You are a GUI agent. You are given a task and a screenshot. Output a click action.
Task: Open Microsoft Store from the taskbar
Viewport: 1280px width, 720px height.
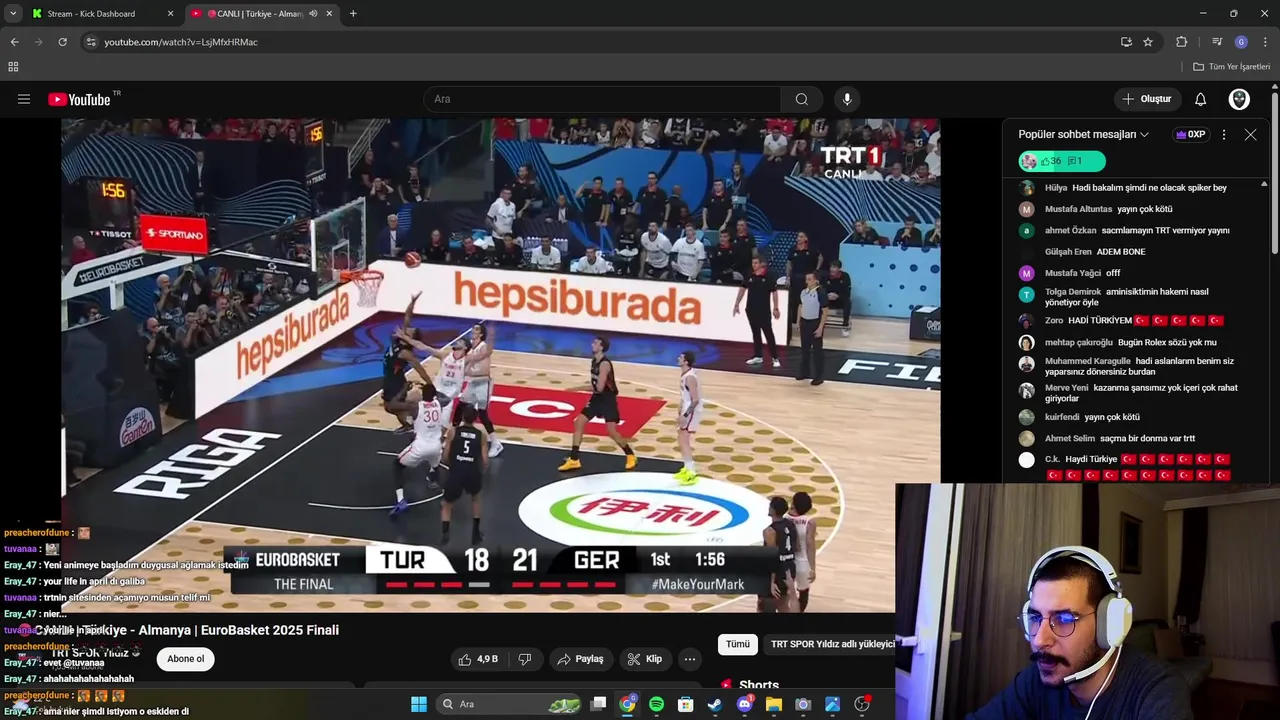tap(686, 704)
